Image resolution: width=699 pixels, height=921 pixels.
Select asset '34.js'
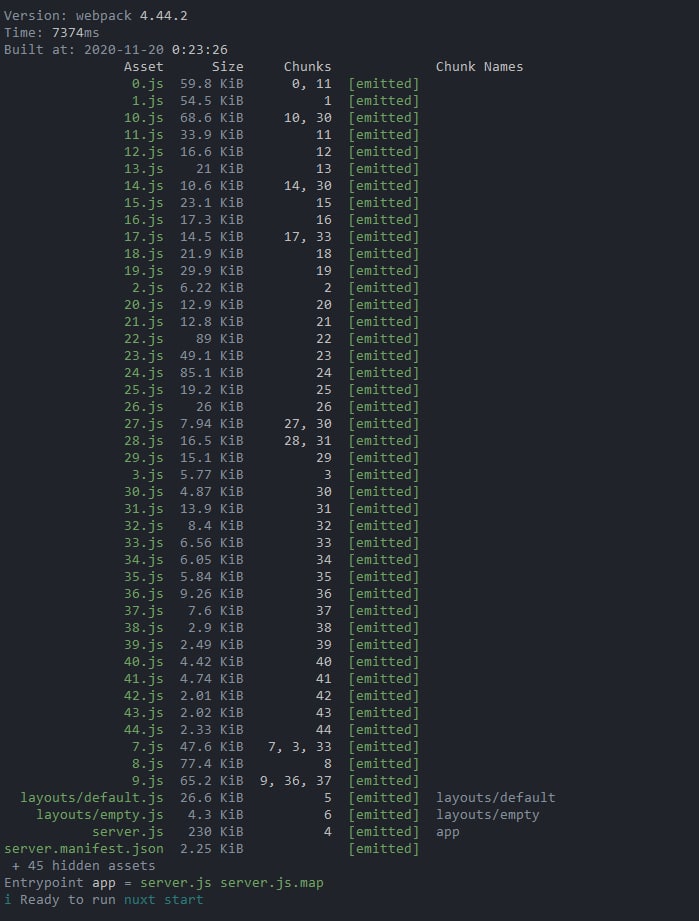point(143,560)
